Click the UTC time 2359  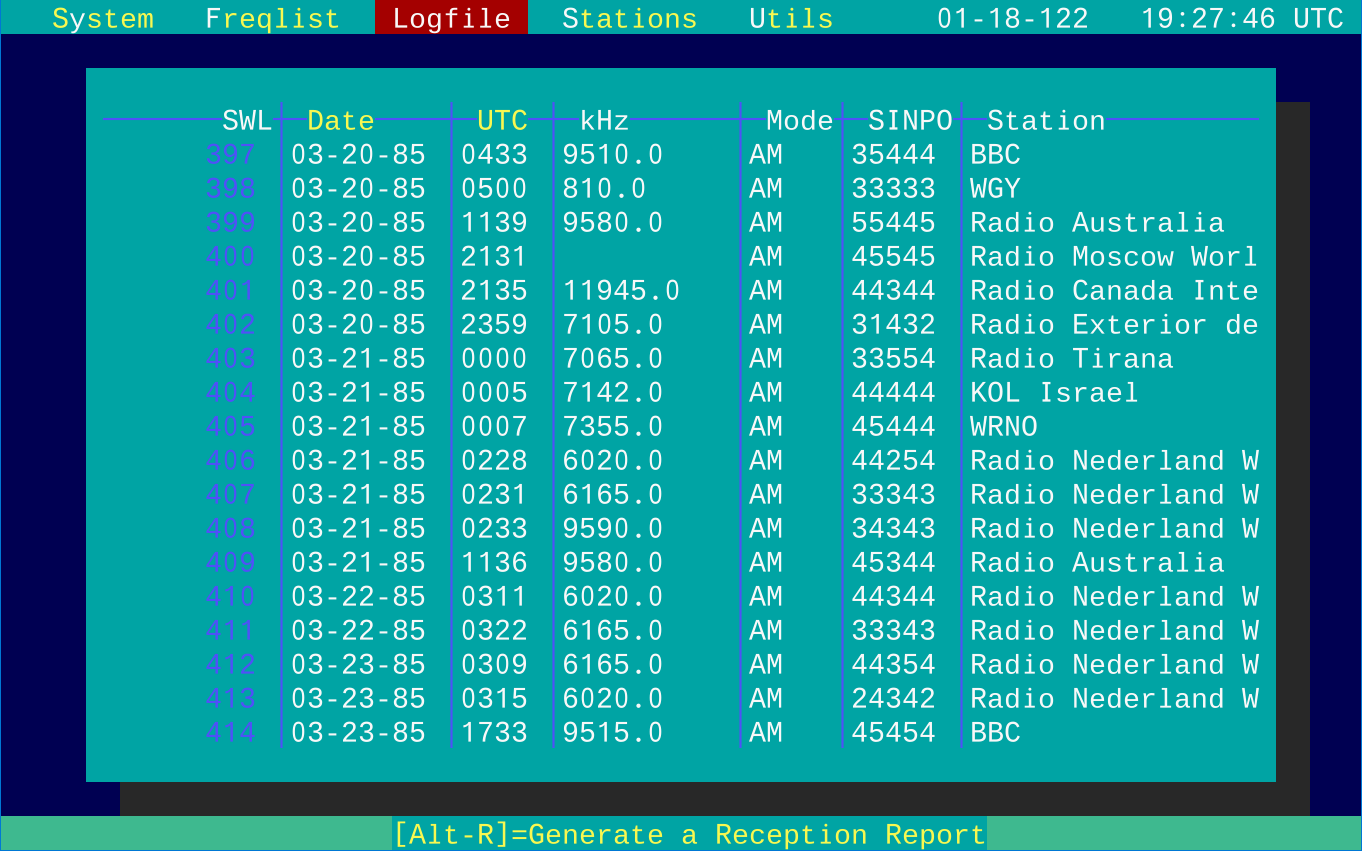tap(494, 325)
